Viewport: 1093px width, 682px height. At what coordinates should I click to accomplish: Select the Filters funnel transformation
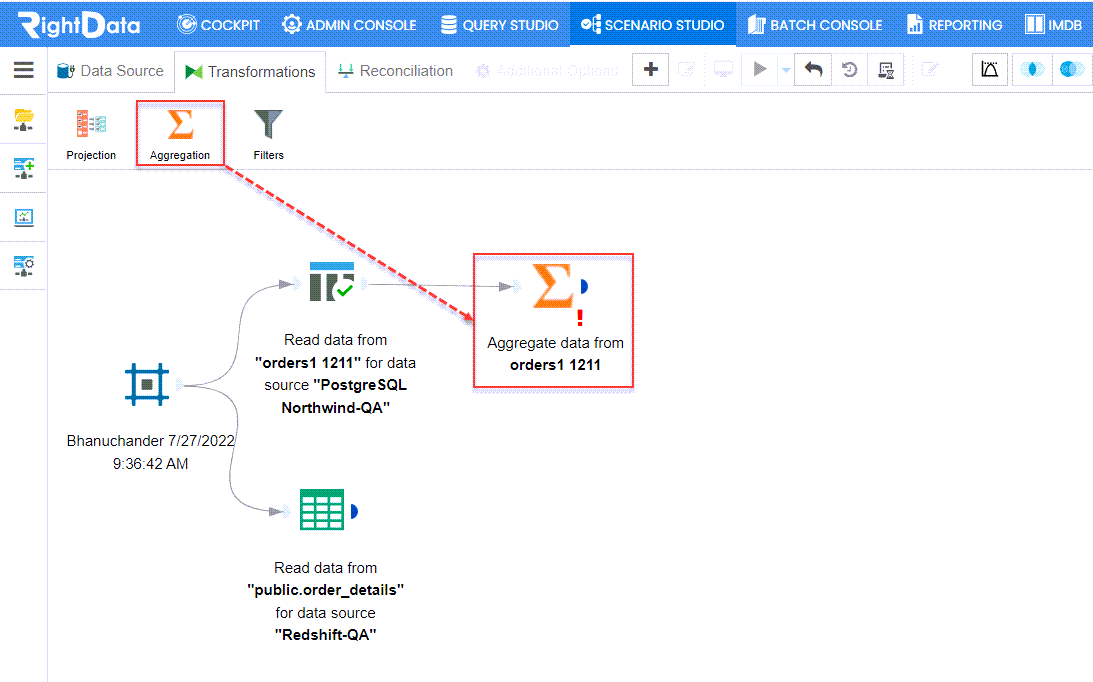268,135
